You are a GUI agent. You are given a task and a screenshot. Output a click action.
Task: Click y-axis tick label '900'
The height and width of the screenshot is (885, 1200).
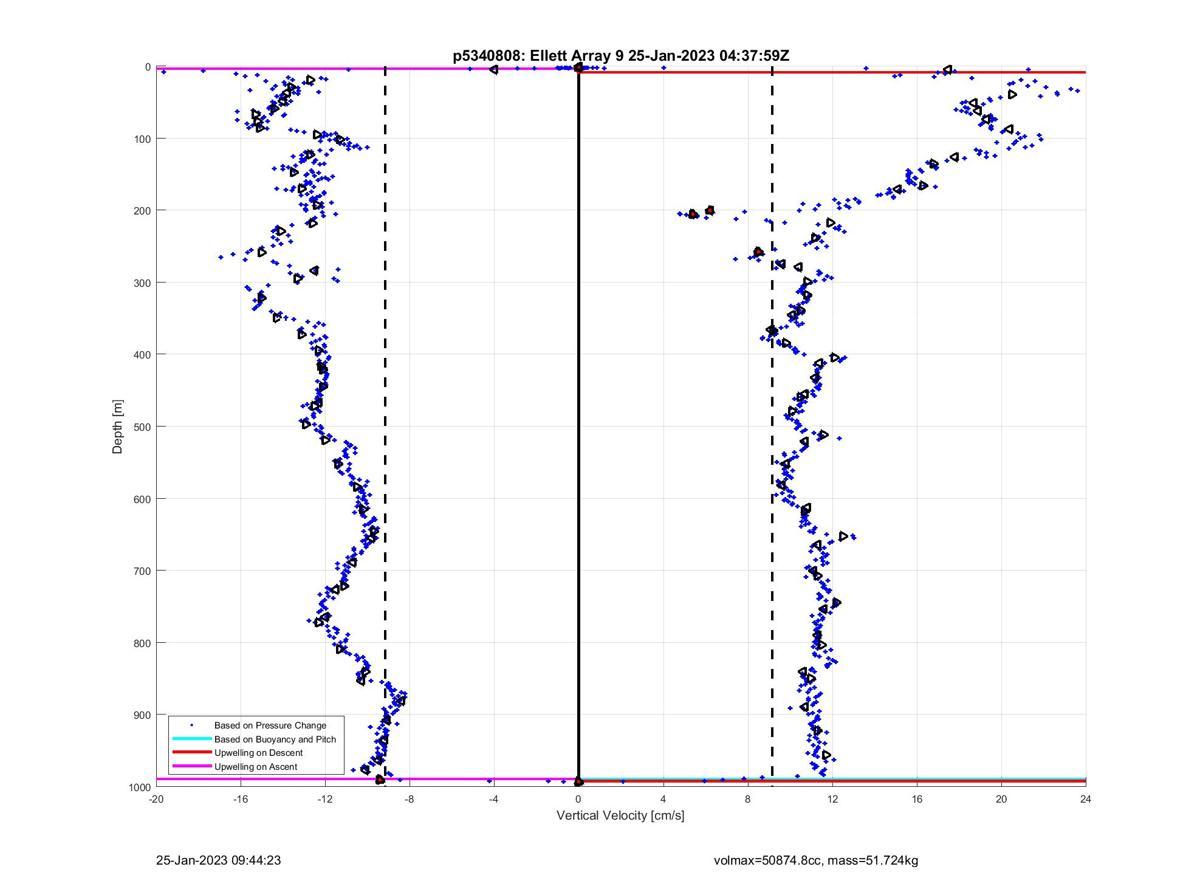(x=141, y=715)
